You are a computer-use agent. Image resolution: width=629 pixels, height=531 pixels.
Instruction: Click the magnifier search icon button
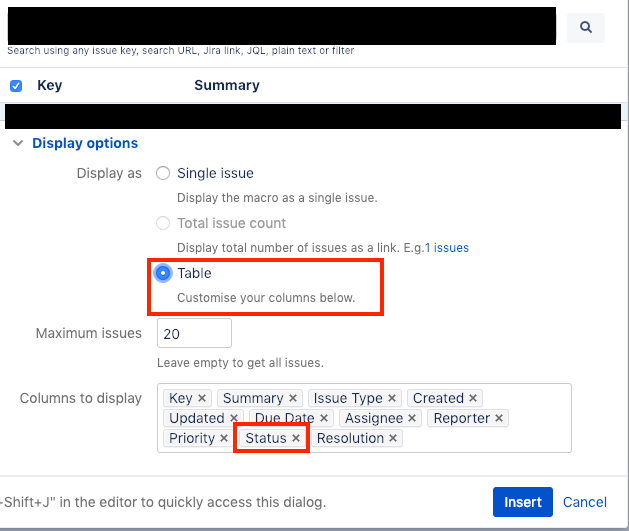(586, 27)
